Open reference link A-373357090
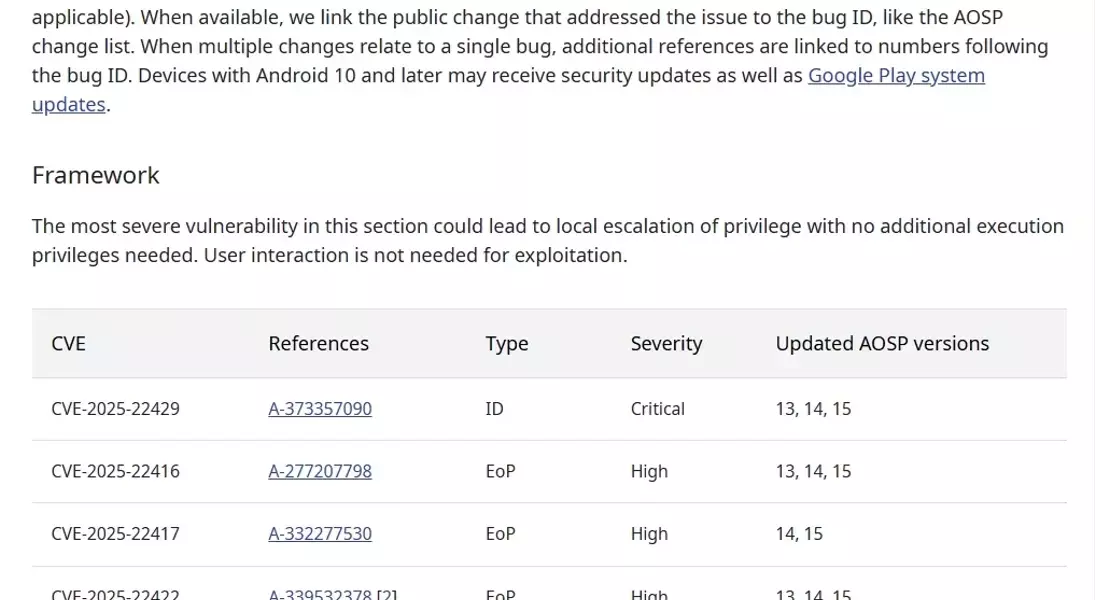This screenshot has width=1095, height=600. click(320, 409)
